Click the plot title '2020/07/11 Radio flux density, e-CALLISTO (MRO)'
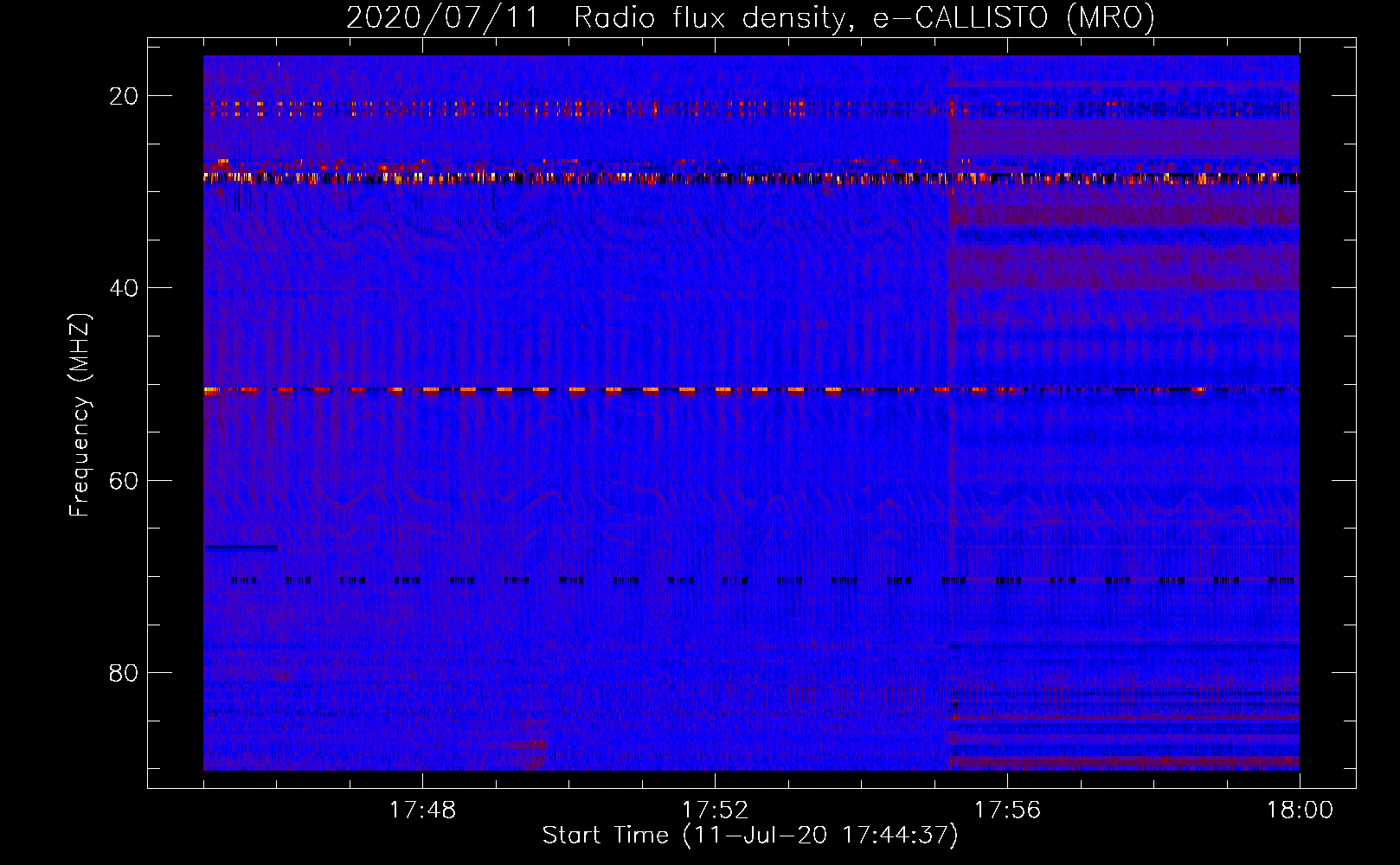This screenshot has height=865, width=1400. pyautogui.click(x=750, y=17)
